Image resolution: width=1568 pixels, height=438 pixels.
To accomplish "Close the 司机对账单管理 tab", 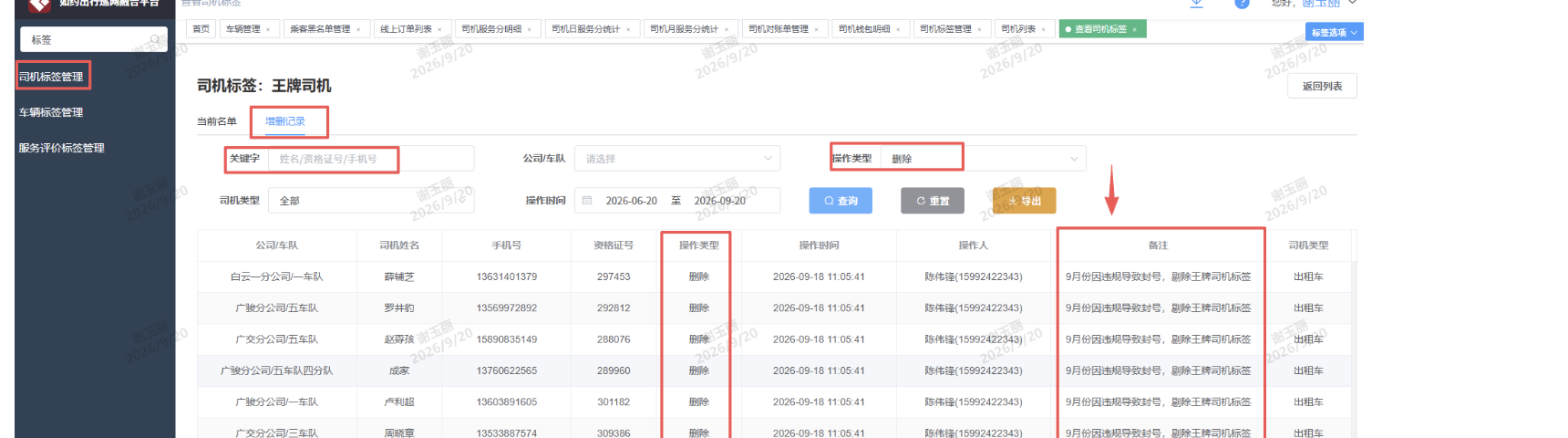I will pos(817,29).
